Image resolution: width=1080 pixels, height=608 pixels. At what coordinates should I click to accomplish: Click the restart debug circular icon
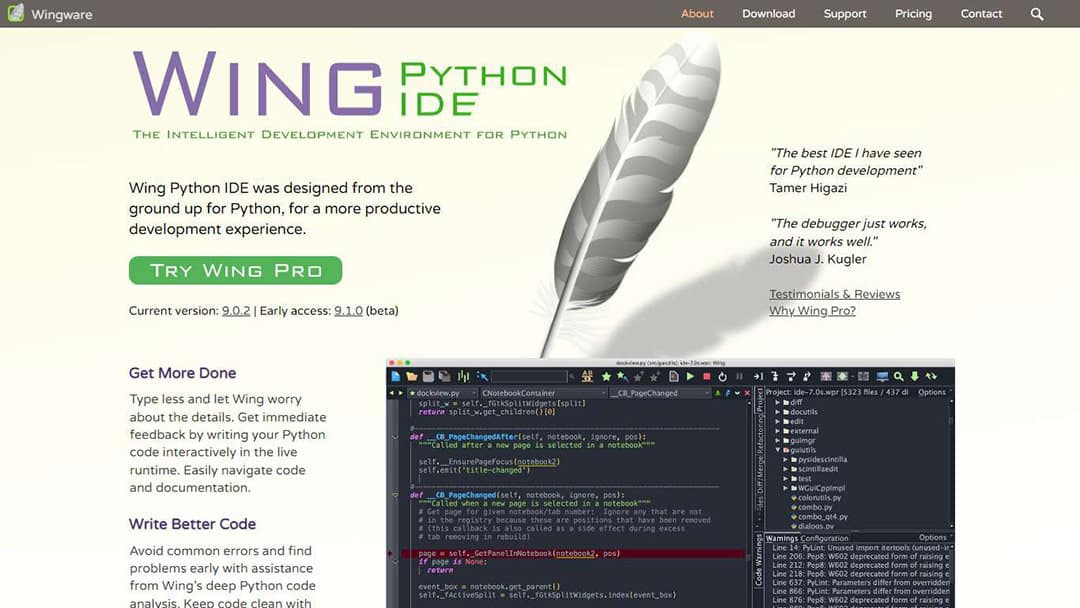click(723, 377)
